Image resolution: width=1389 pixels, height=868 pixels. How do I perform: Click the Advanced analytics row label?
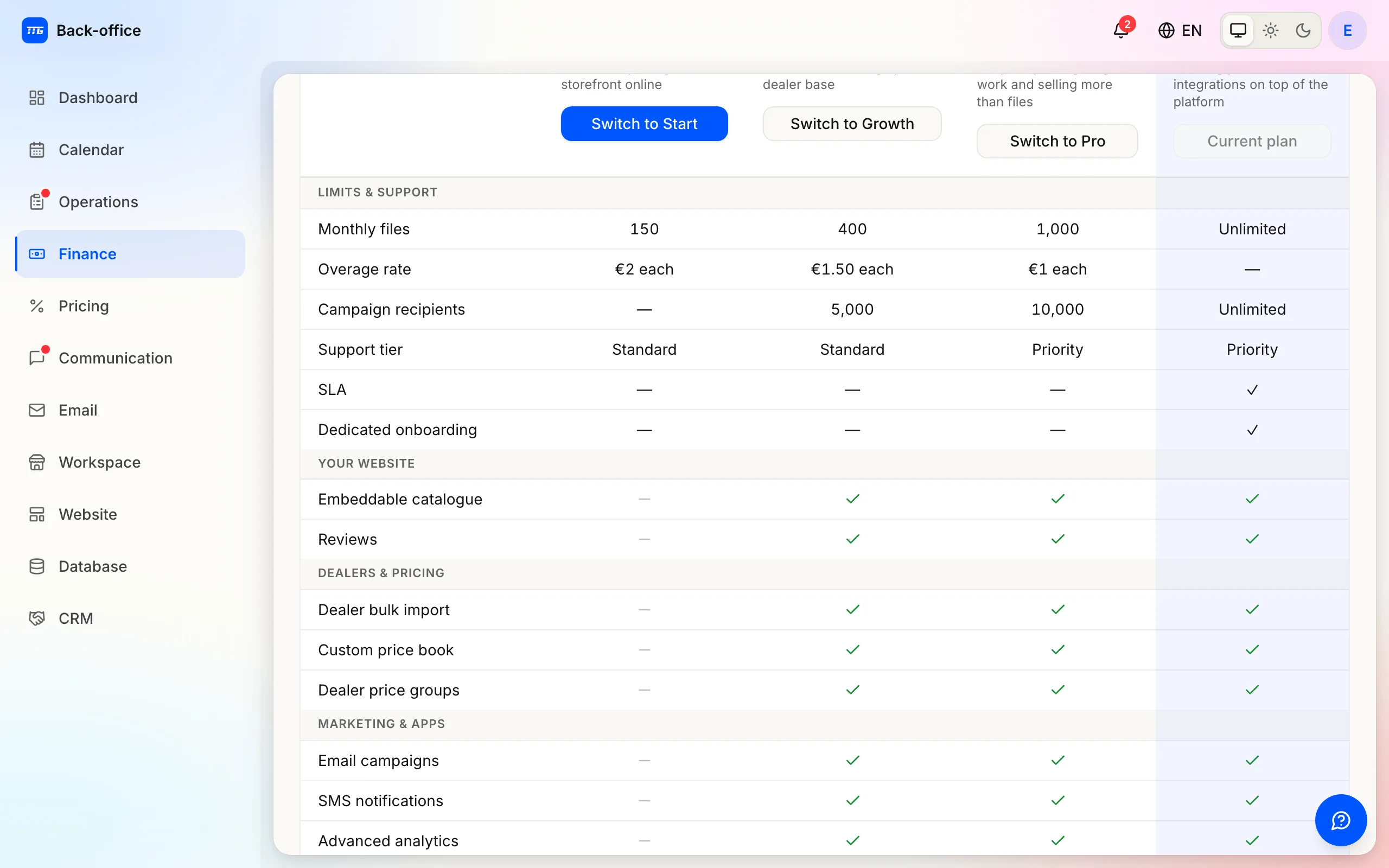[x=388, y=841]
